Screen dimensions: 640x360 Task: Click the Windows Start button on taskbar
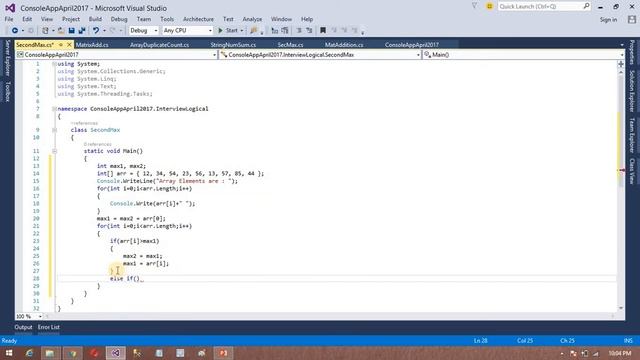tap(9, 353)
